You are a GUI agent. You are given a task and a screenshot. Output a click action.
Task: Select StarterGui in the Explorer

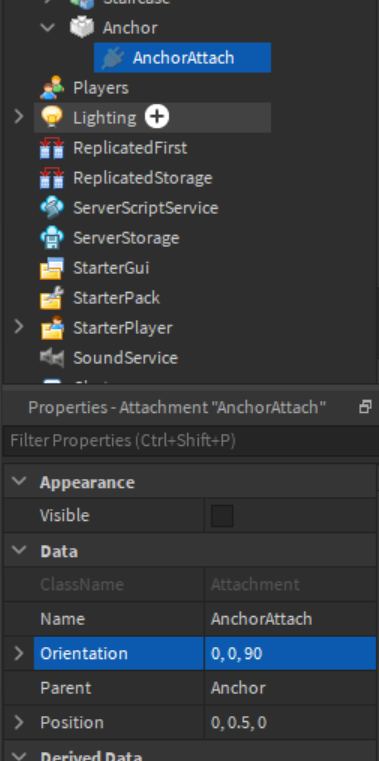tap(111, 268)
